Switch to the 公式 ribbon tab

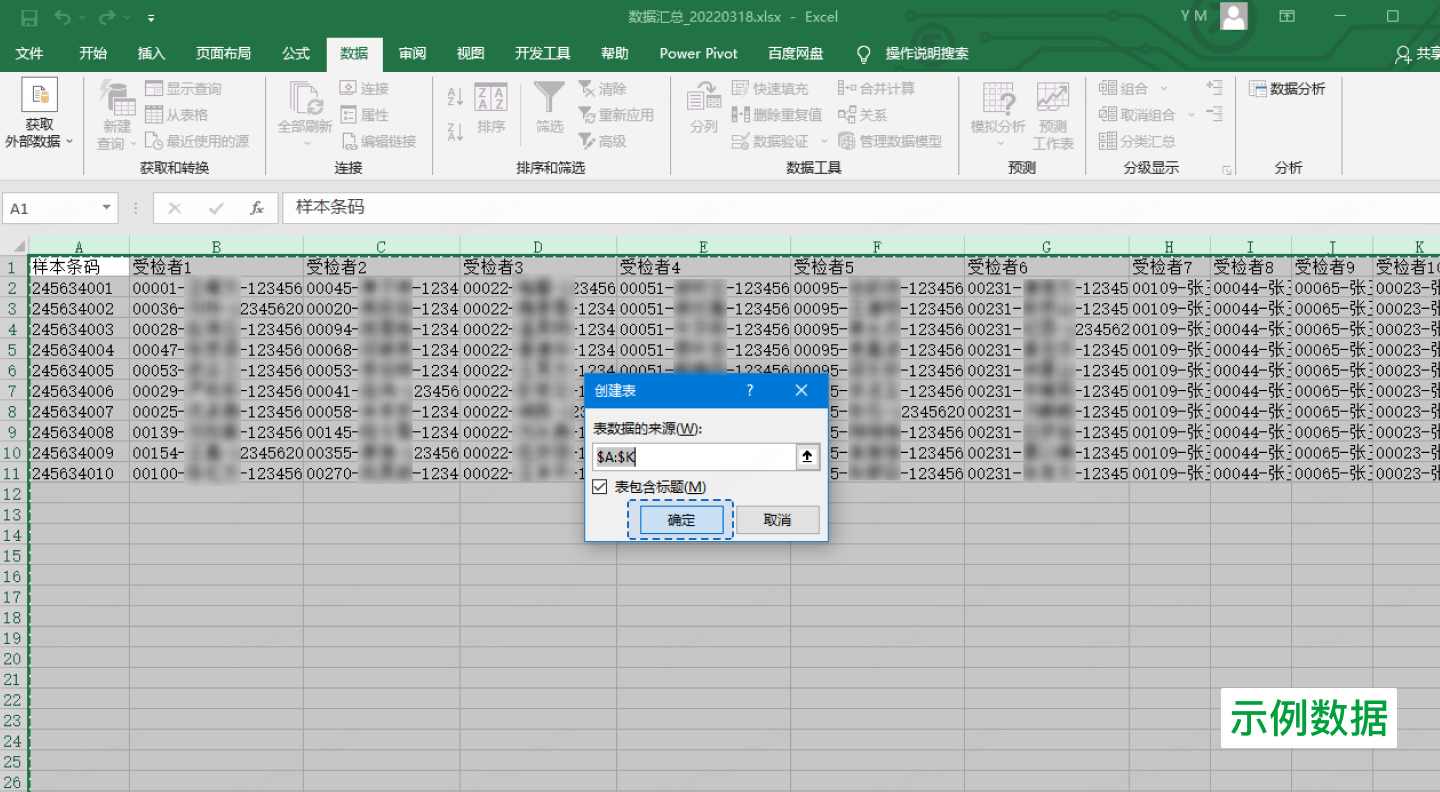click(295, 54)
